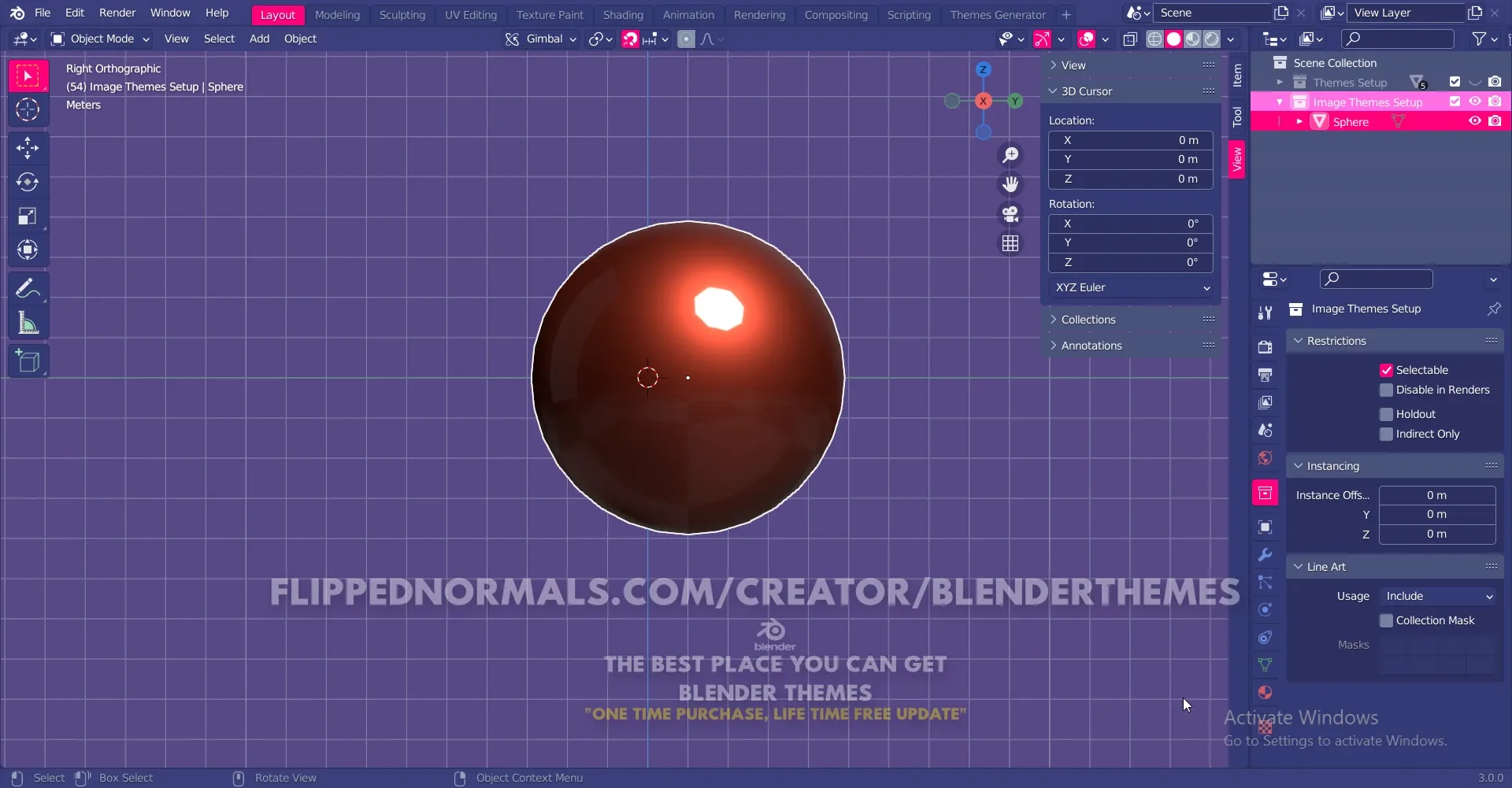Select the Select Box tool
Viewport: 1512px width, 788px height.
(x=28, y=76)
